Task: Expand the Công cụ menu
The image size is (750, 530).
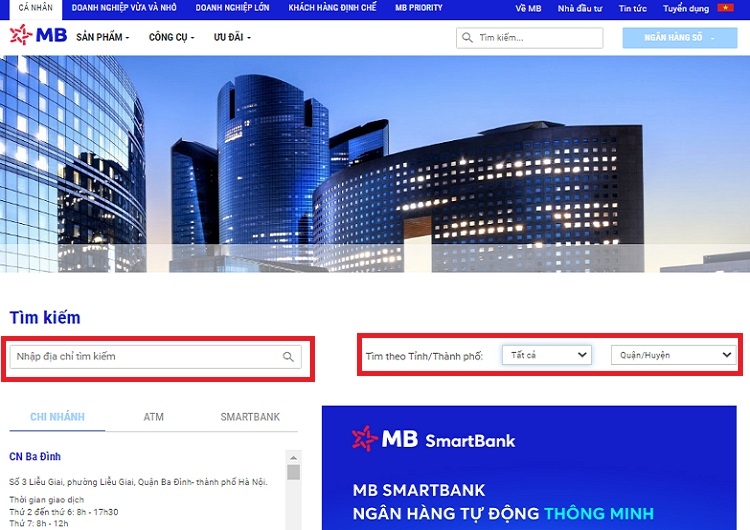Action: 171,38
